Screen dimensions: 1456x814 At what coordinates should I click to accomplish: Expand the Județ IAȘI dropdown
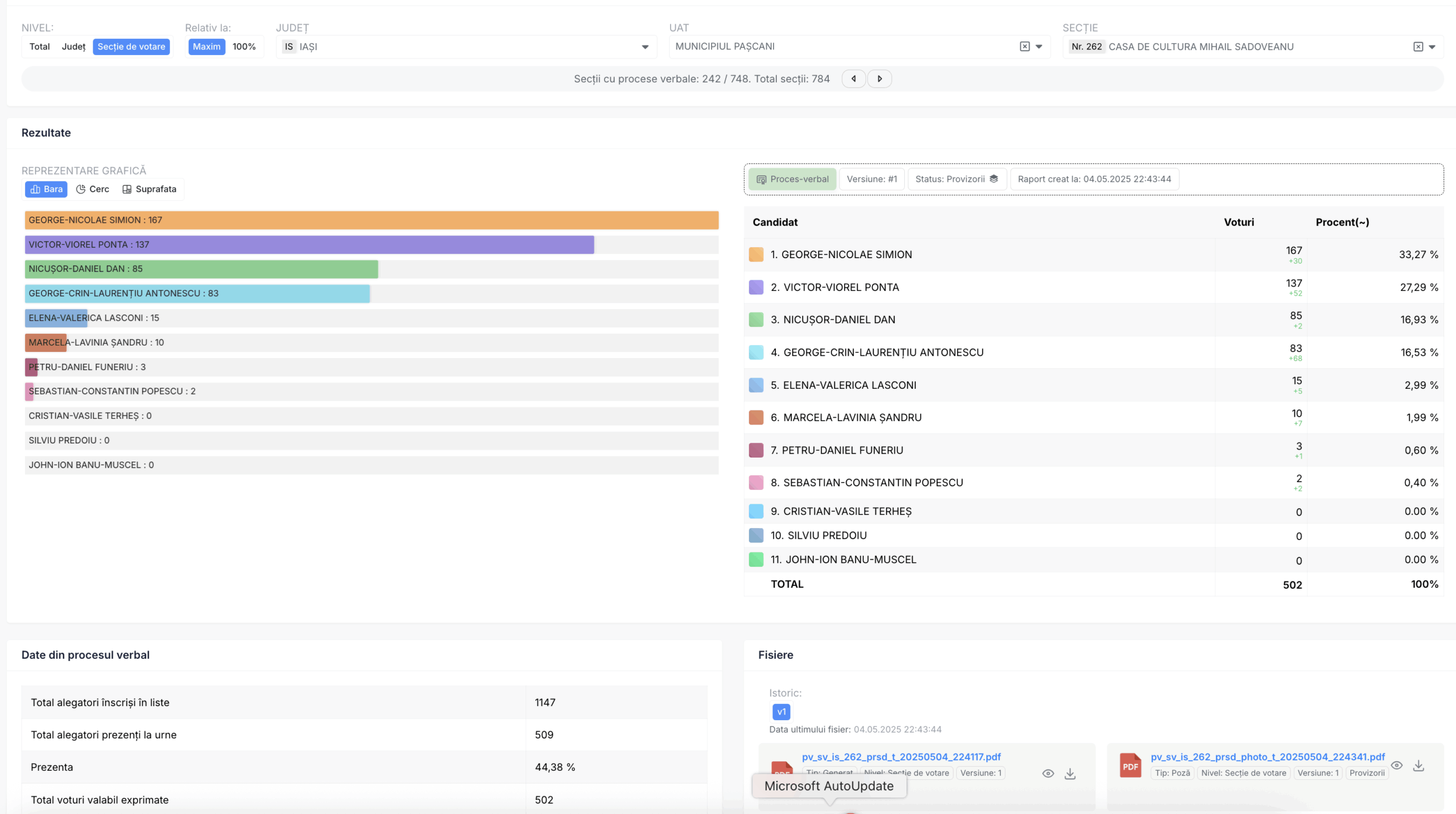pyautogui.click(x=645, y=47)
